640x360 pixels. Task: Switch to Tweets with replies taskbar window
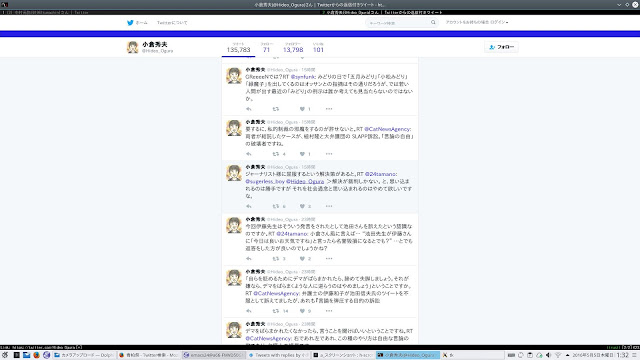(x=278, y=355)
